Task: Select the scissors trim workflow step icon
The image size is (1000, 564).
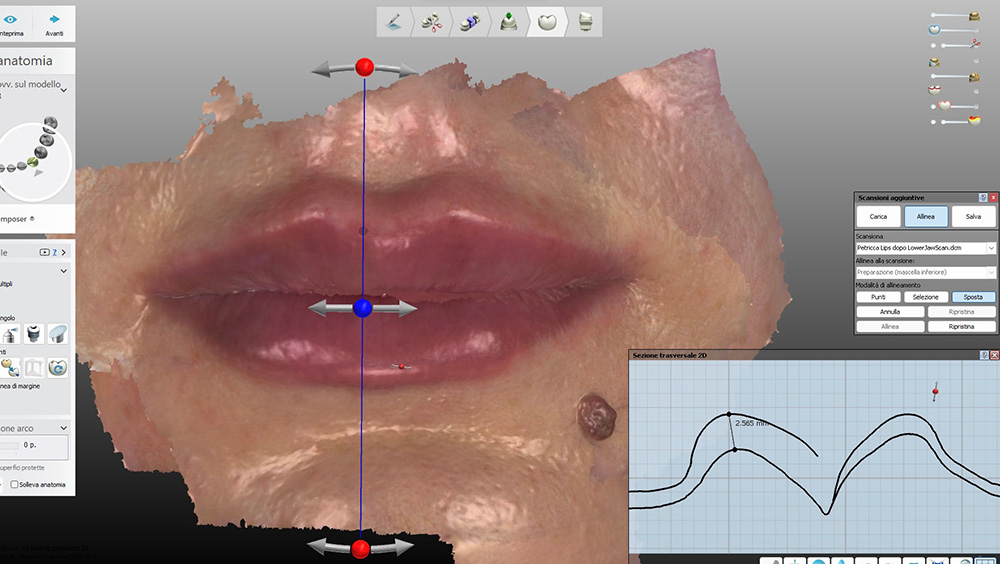Action: tap(432, 21)
